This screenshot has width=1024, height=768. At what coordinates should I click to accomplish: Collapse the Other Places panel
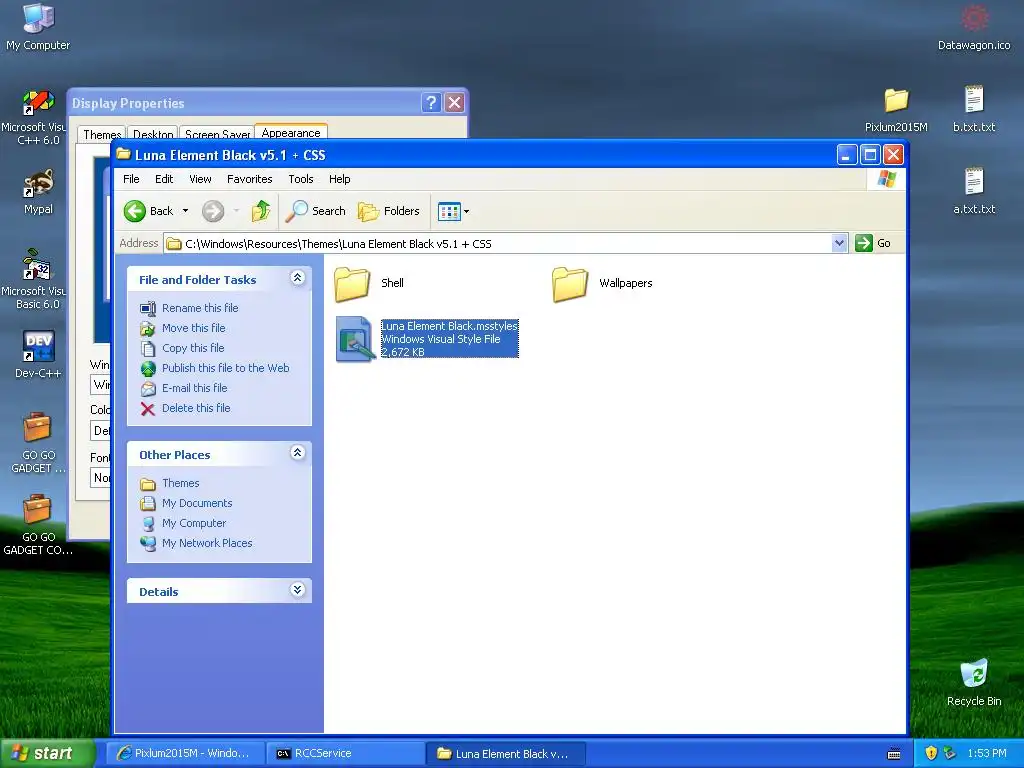pos(297,453)
